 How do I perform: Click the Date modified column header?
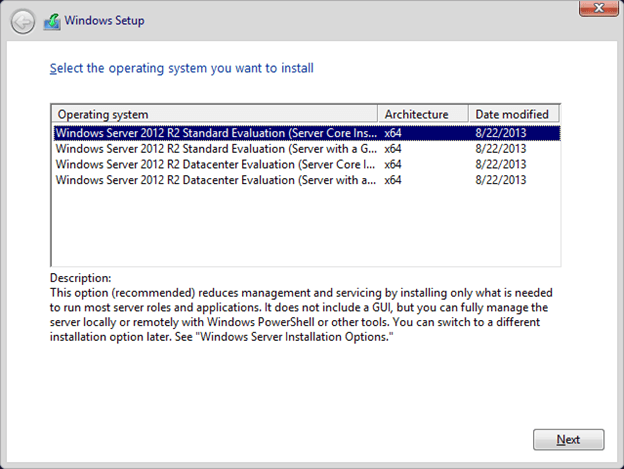tap(514, 114)
